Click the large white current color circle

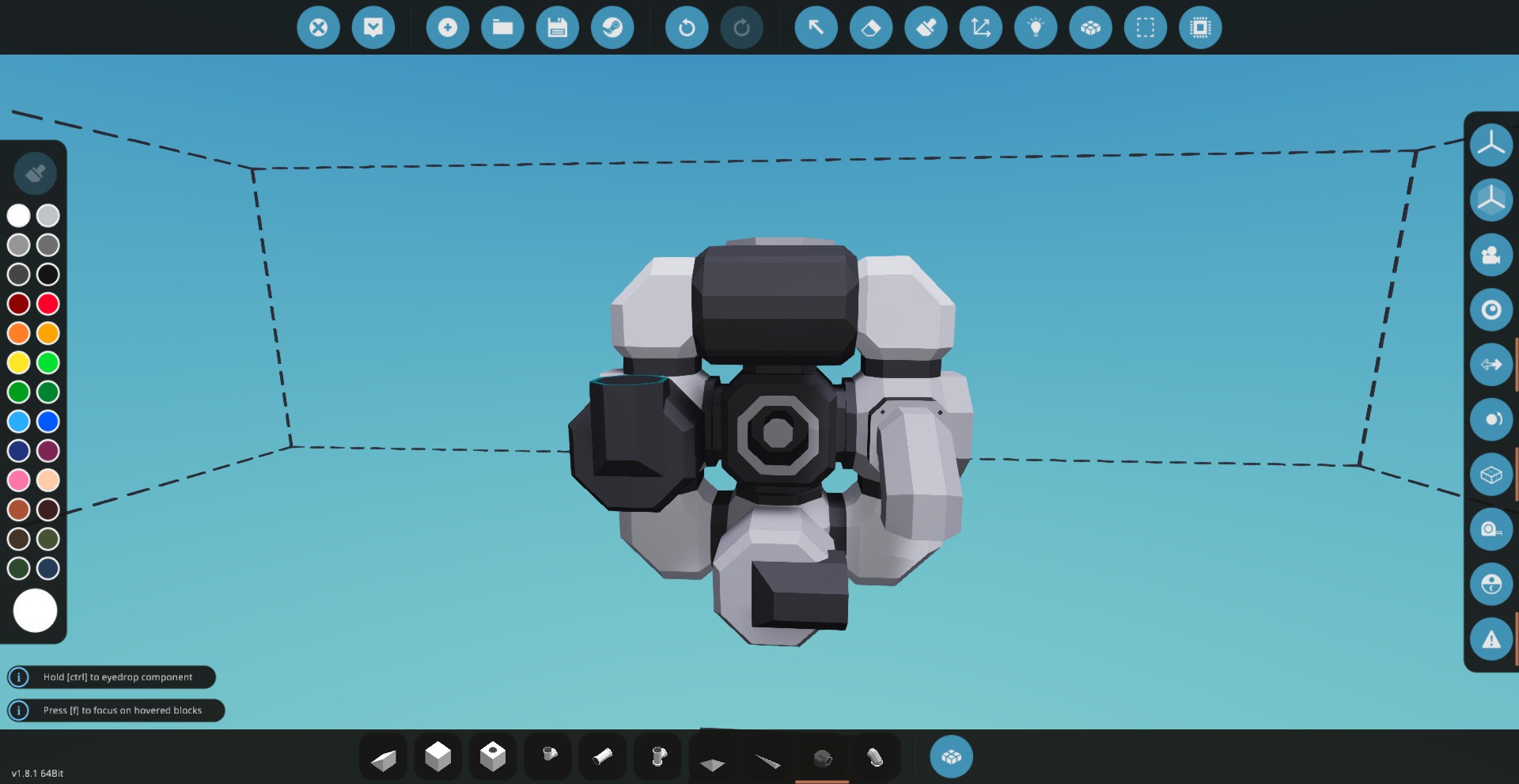pyautogui.click(x=35, y=611)
